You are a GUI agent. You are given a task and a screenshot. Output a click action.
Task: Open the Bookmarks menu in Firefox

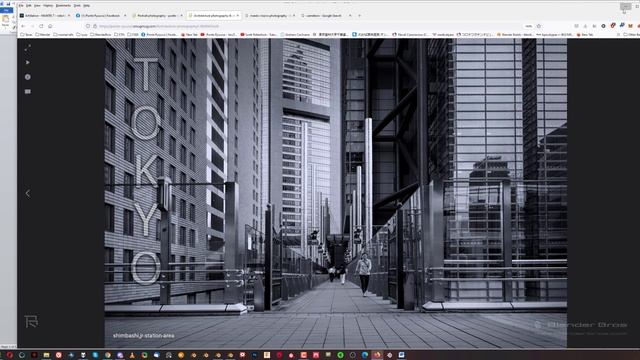tap(63, 6)
